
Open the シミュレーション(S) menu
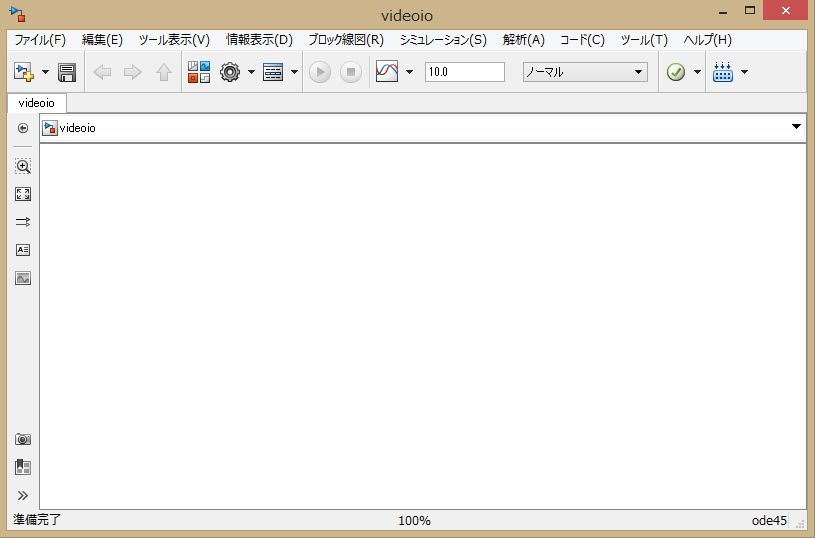click(x=442, y=40)
